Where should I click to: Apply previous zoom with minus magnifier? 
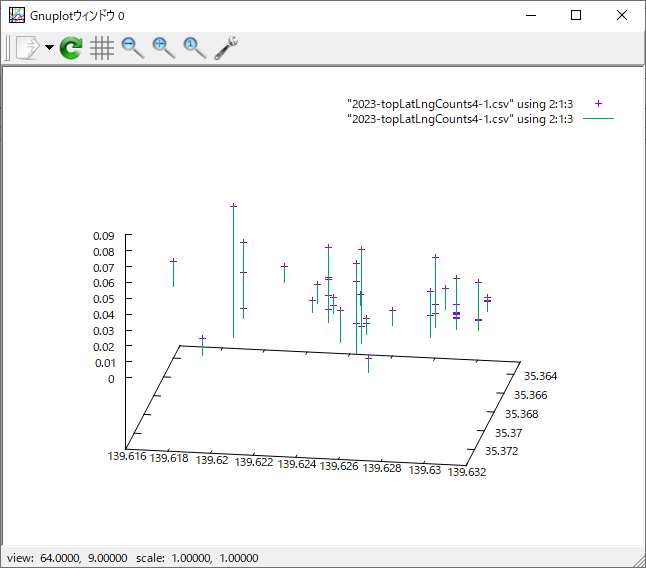pos(132,48)
